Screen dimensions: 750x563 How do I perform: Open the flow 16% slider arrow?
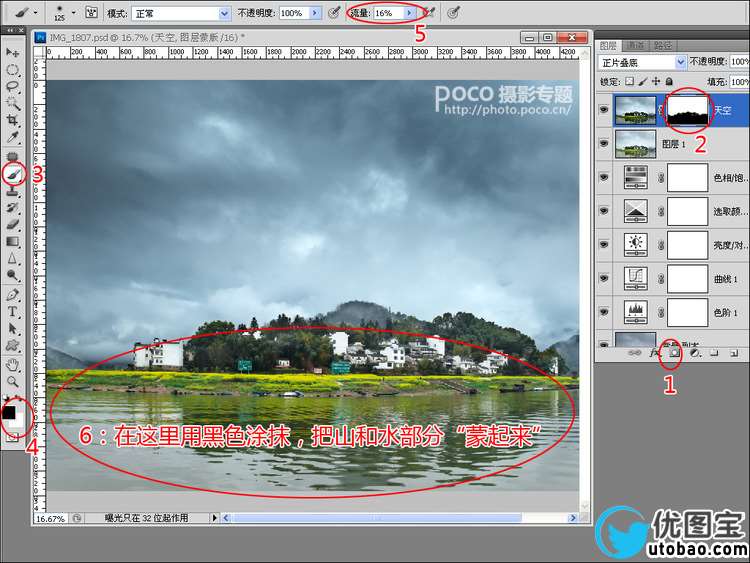pyautogui.click(x=409, y=13)
